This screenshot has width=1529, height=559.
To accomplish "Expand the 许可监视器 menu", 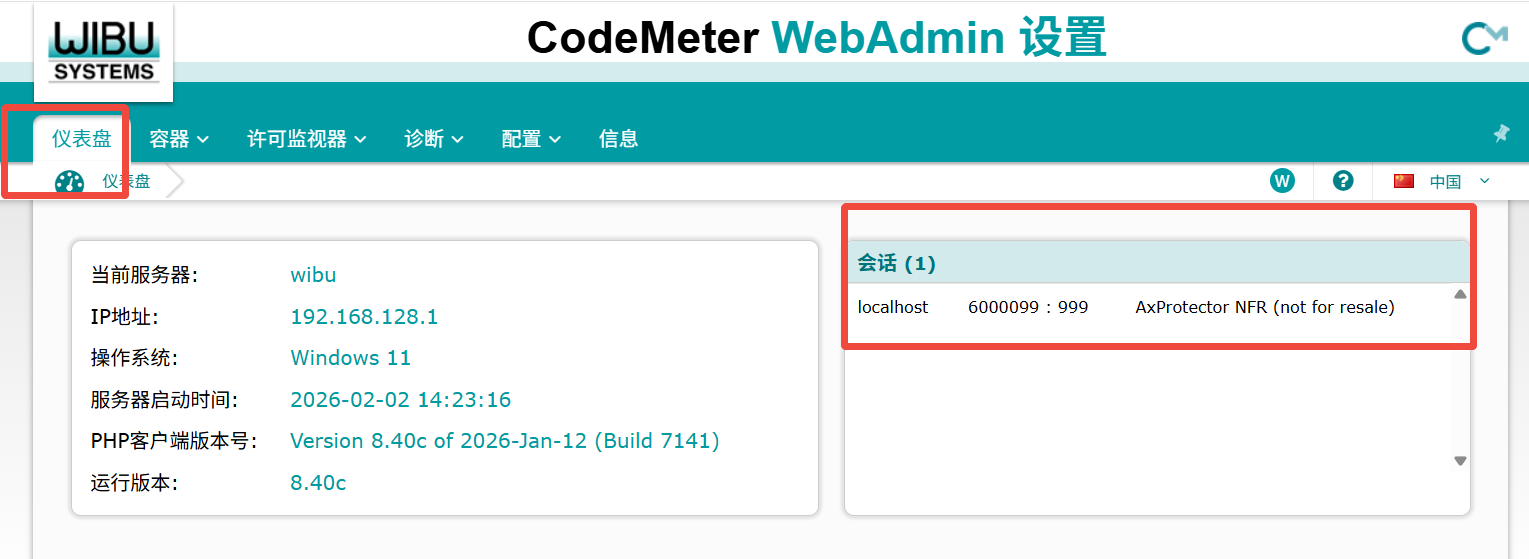I will pyautogui.click(x=306, y=139).
